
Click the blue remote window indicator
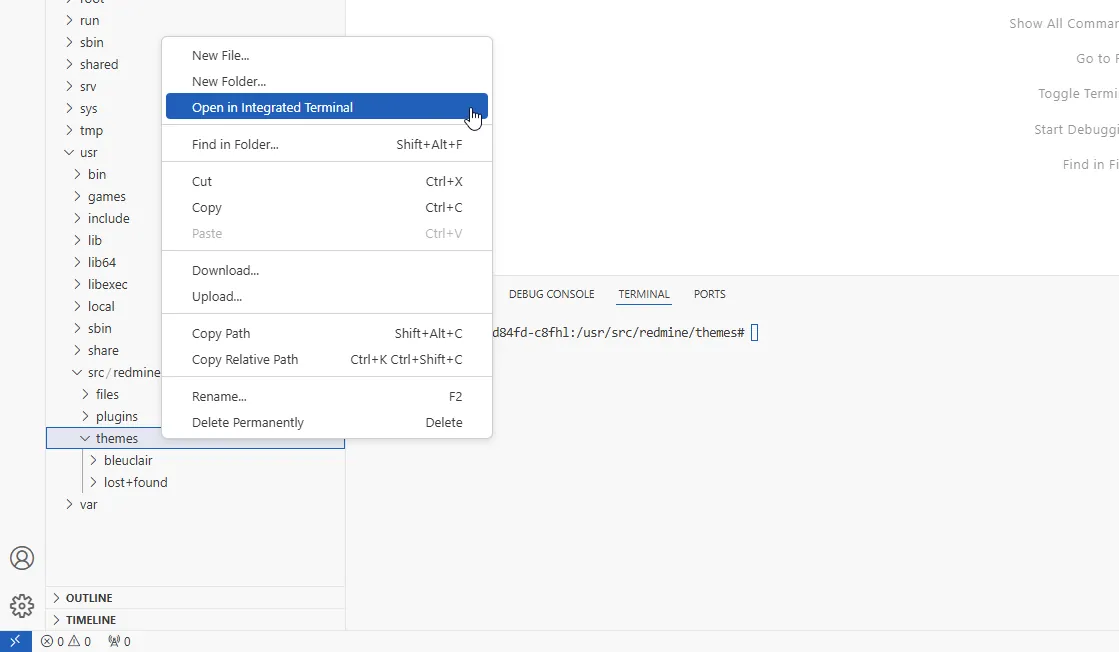[x=15, y=641]
